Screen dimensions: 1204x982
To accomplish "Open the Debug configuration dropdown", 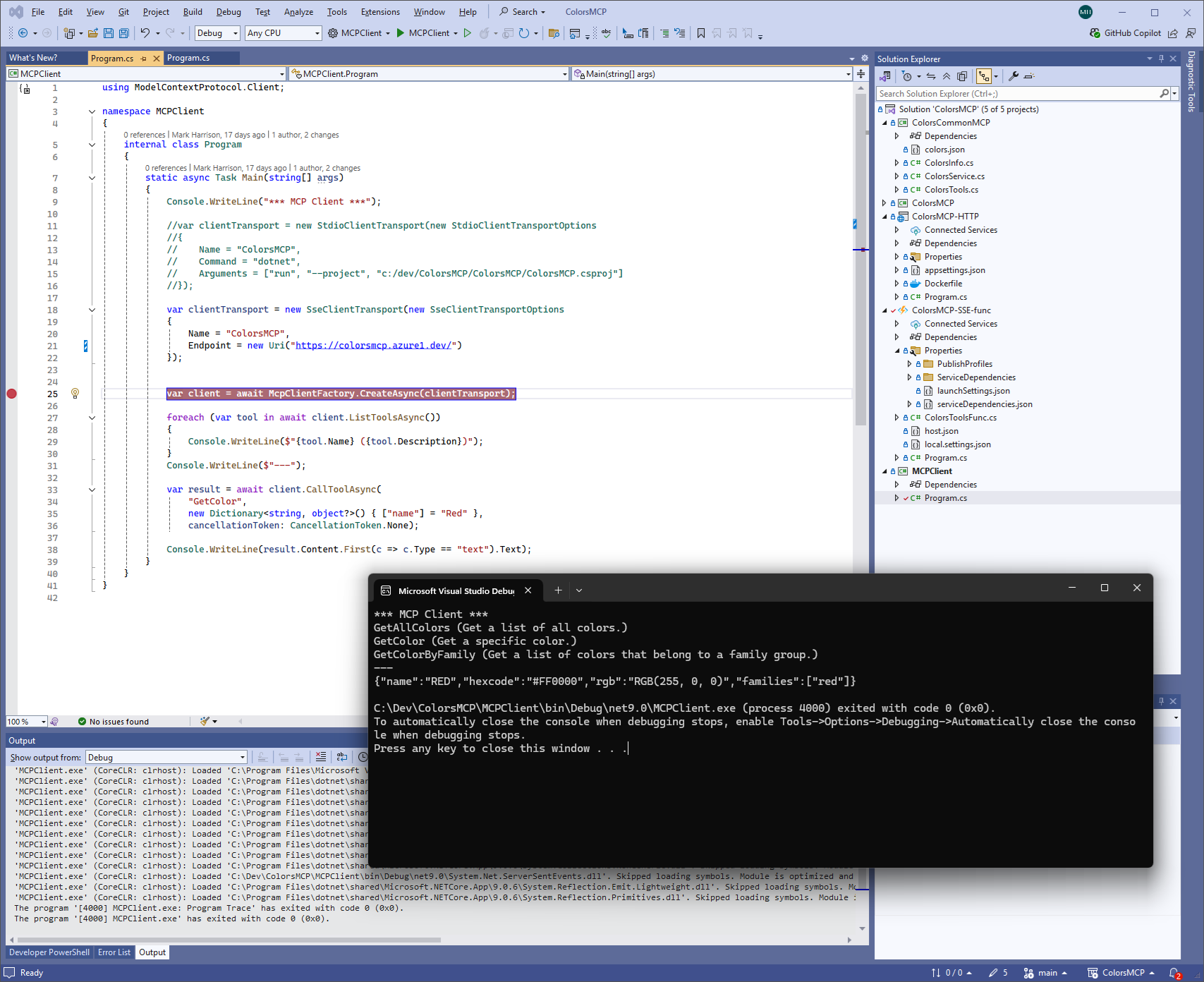I will (x=217, y=33).
